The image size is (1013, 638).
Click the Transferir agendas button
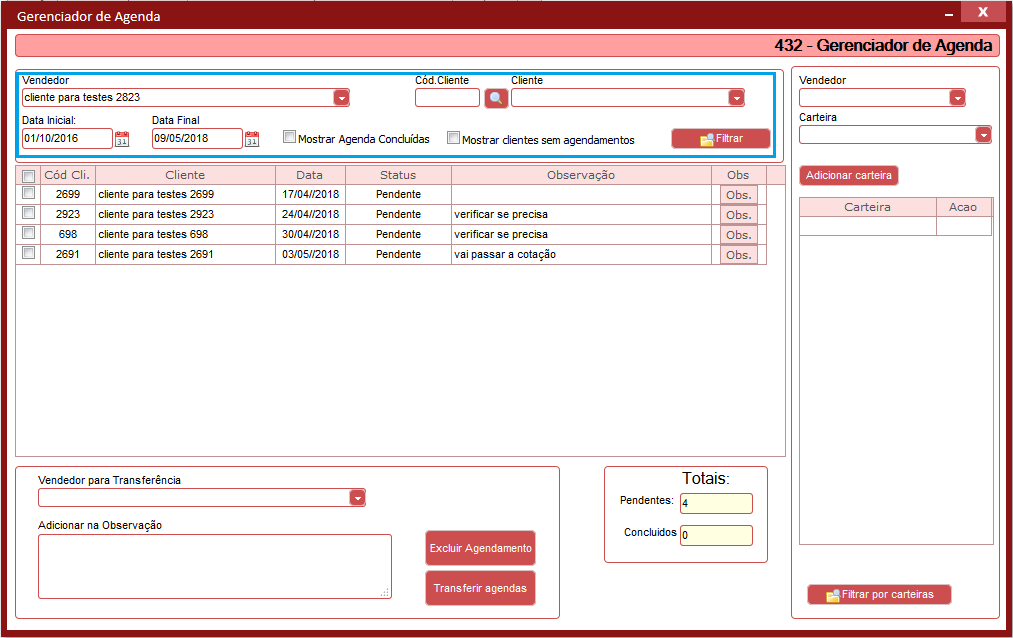(x=481, y=588)
